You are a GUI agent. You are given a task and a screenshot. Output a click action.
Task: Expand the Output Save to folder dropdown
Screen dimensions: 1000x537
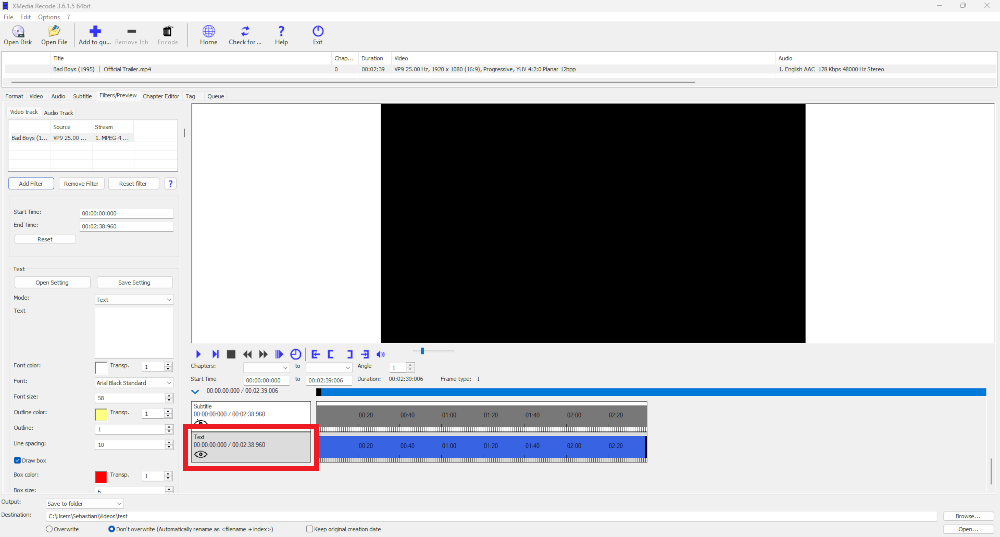coord(84,502)
